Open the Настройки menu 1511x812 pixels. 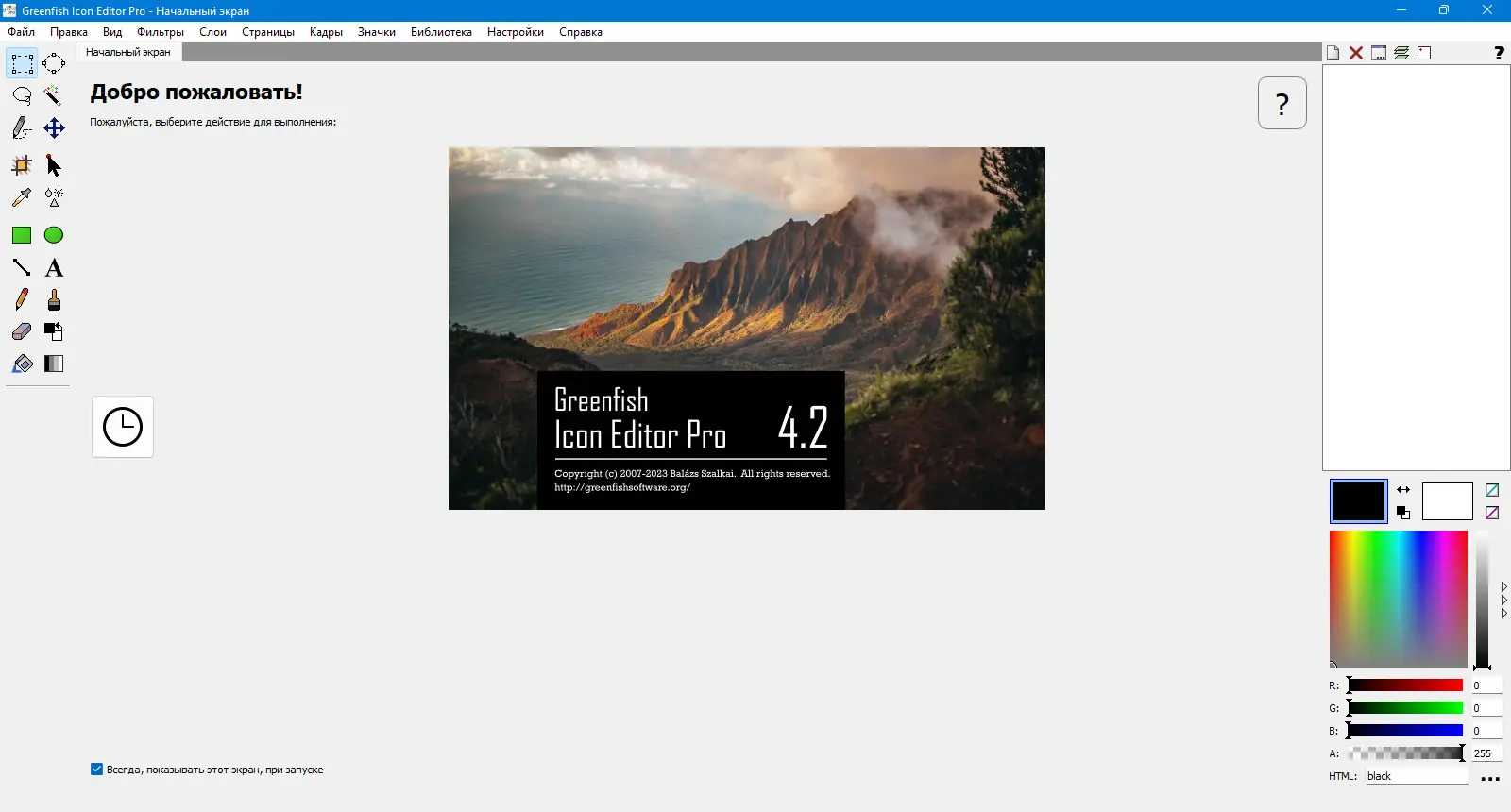[x=516, y=32]
